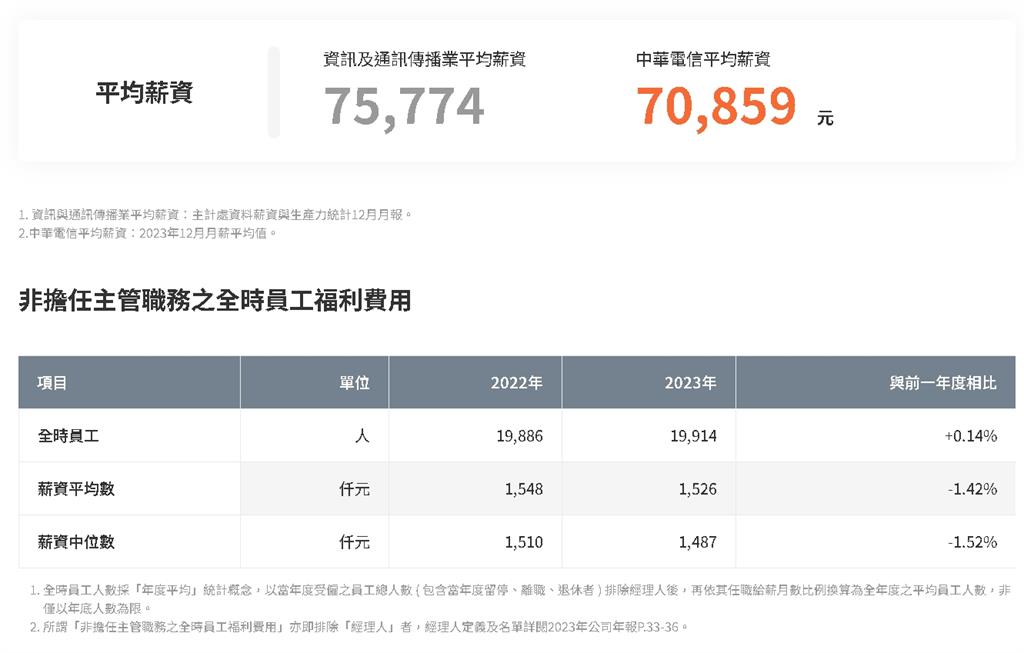Click the 75,774 industry average figure
The width and height of the screenshot is (1024, 653).
click(404, 106)
